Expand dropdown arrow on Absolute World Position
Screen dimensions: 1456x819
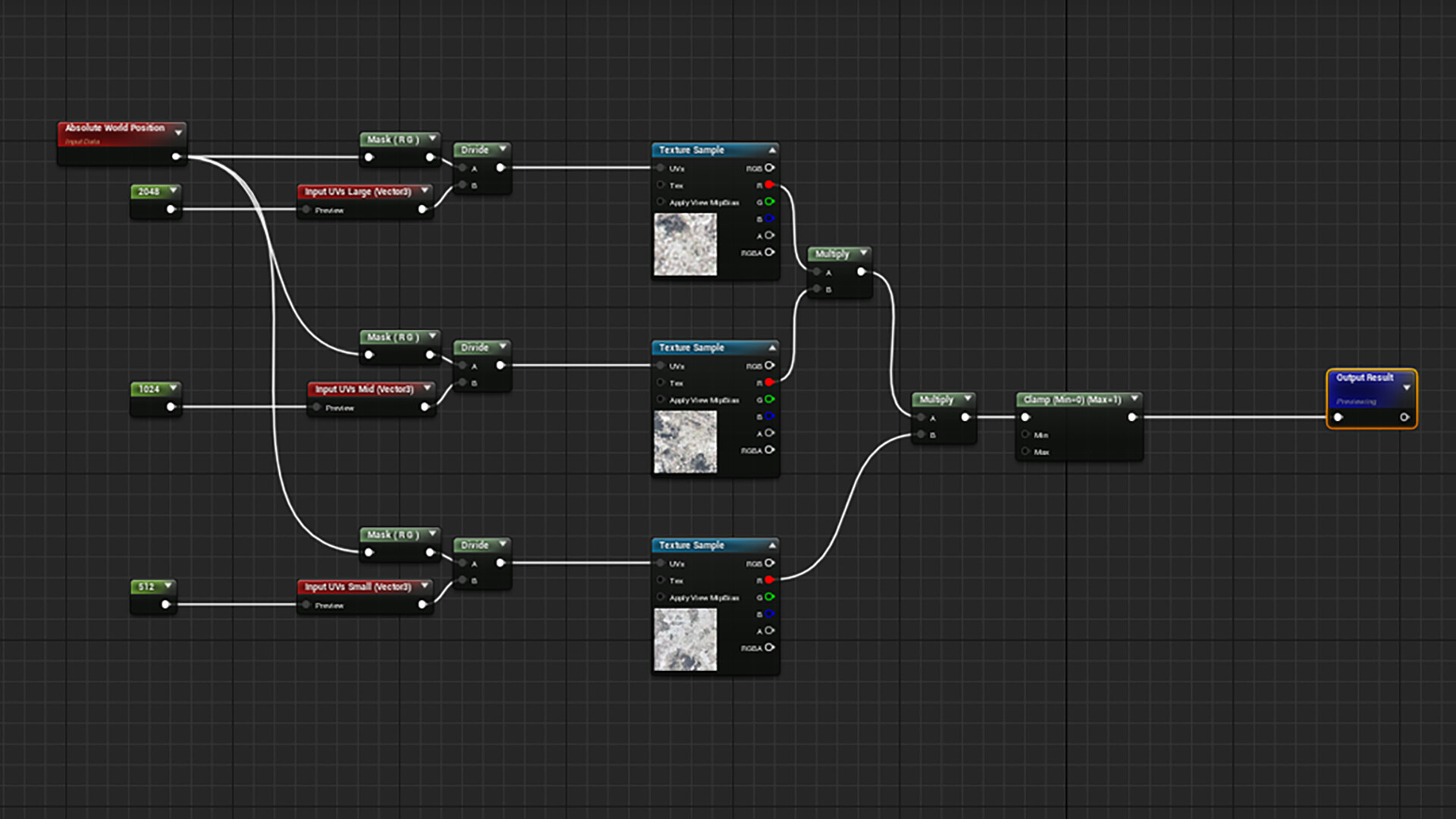click(x=179, y=133)
